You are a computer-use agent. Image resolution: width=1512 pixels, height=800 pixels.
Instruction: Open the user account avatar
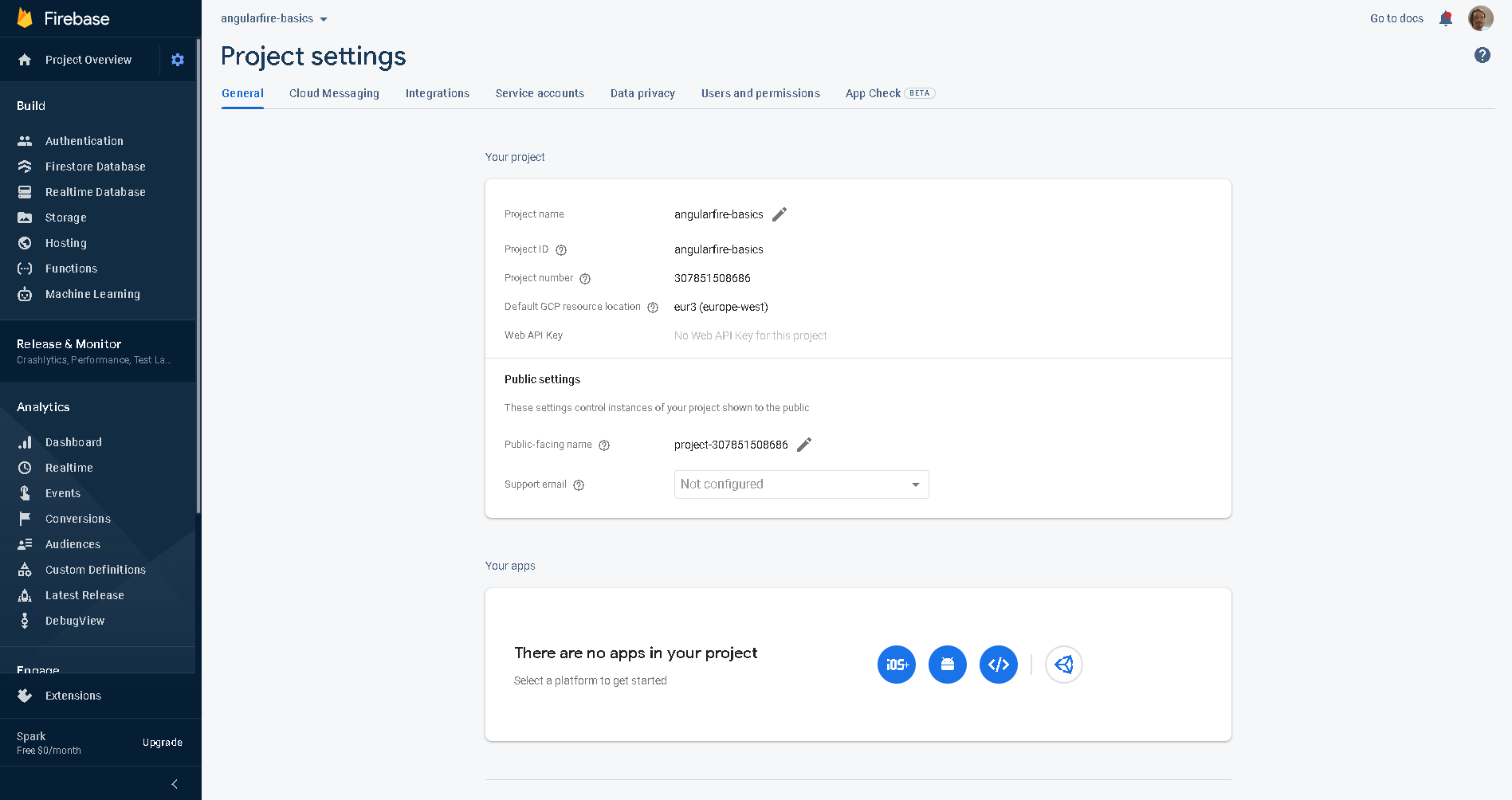coord(1481,18)
